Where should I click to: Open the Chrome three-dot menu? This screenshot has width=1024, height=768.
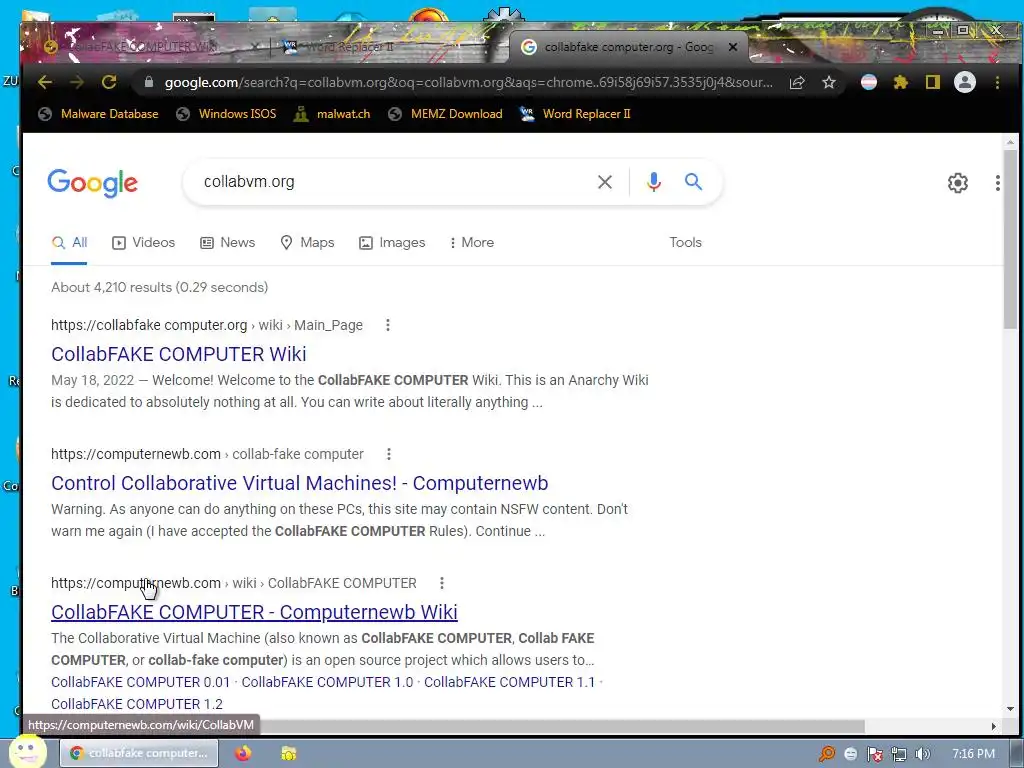997,82
